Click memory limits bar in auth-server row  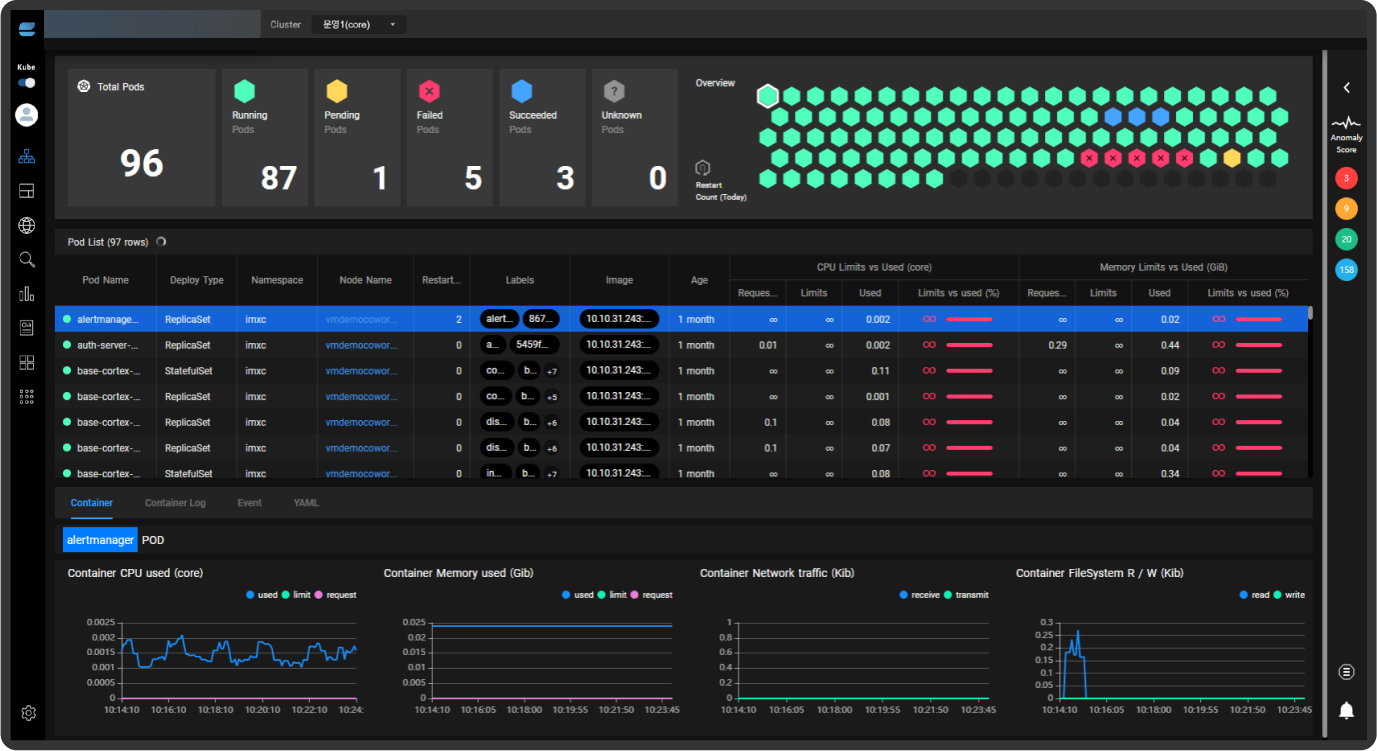click(x=1259, y=345)
